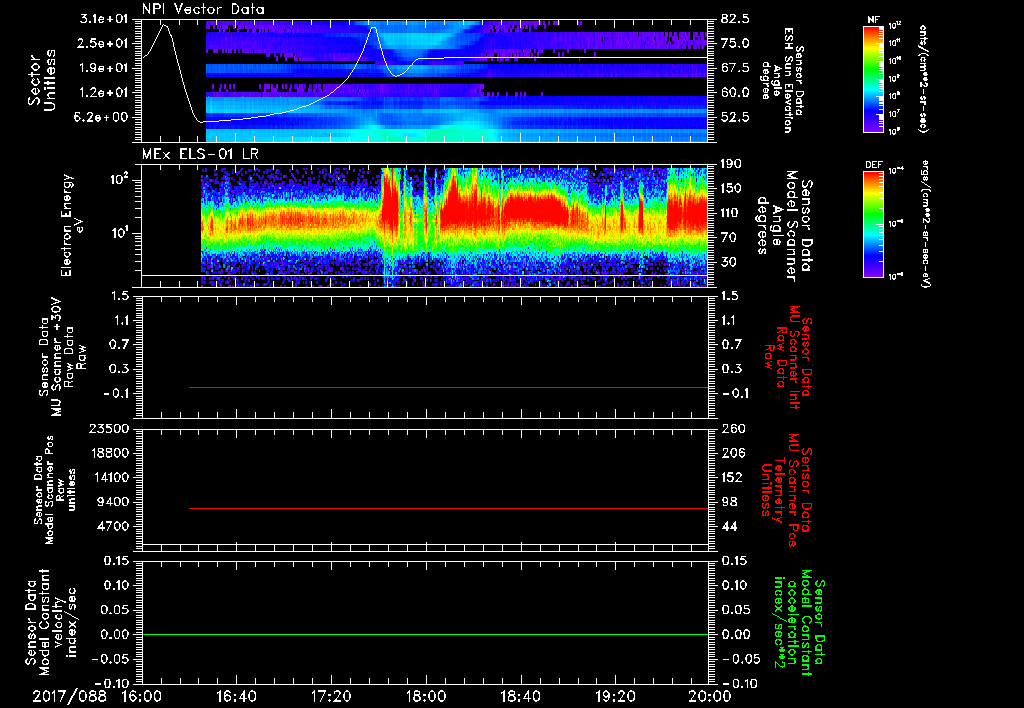Click the red line in the +30V panel

(x=448, y=387)
